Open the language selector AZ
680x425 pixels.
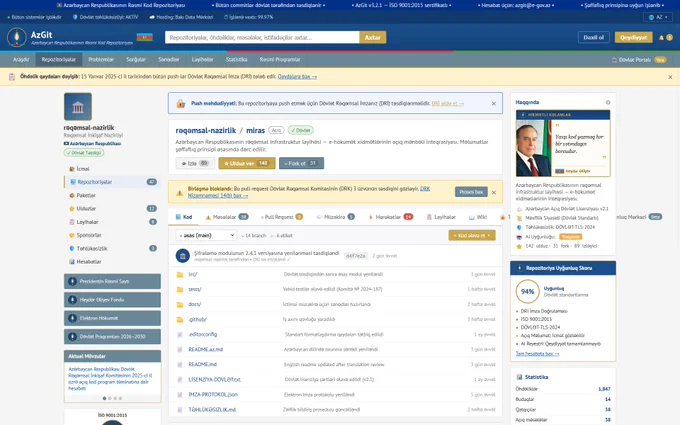tap(658, 17)
